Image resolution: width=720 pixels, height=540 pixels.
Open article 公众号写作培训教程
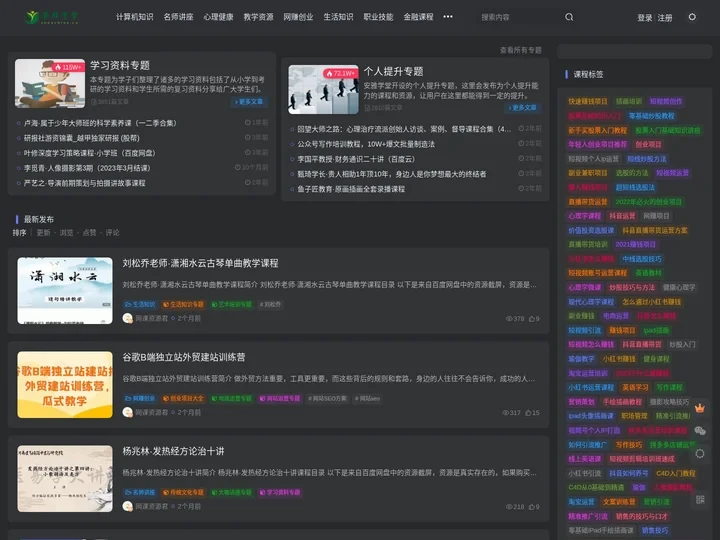(x=366, y=144)
